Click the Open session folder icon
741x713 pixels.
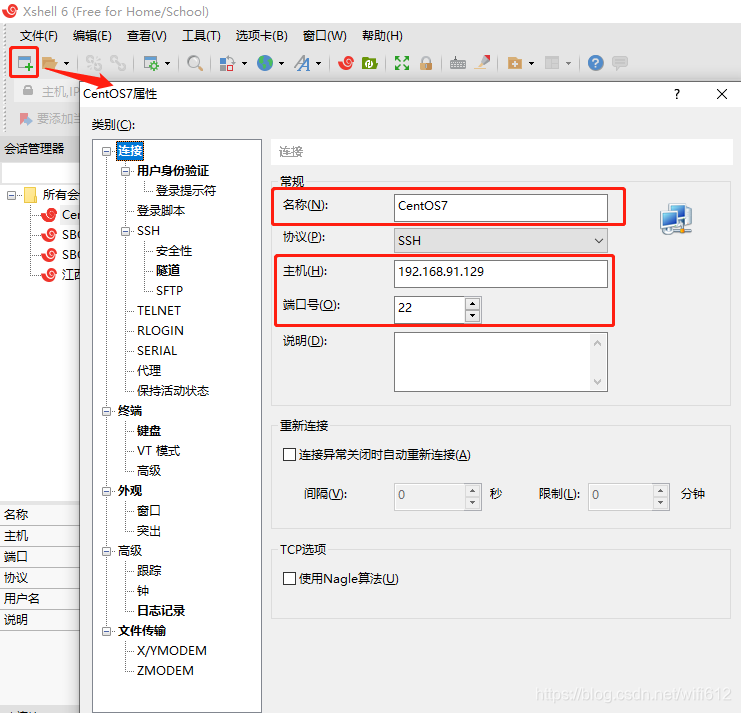click(x=49, y=63)
